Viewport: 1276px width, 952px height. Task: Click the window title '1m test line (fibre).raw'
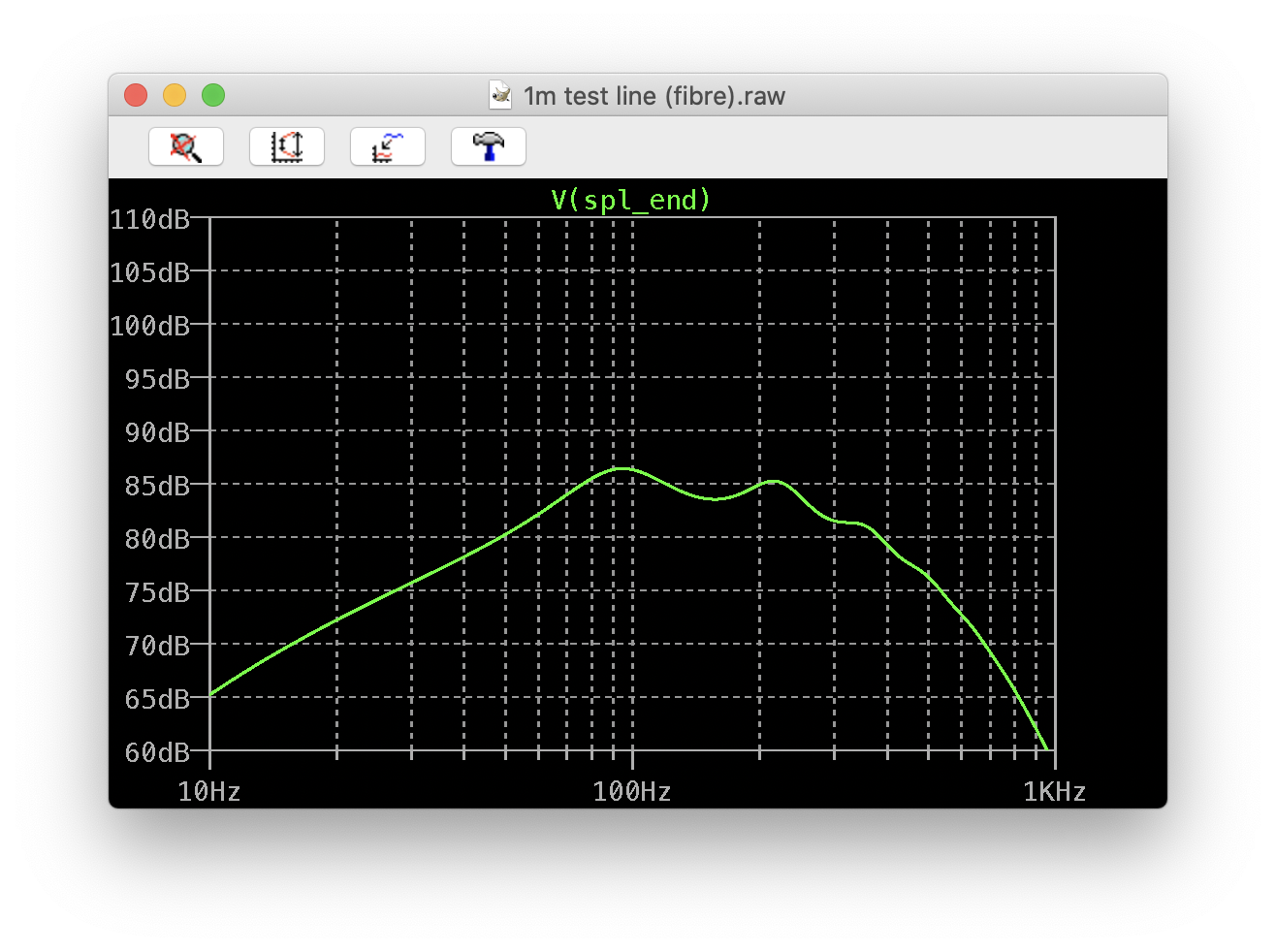click(x=654, y=96)
